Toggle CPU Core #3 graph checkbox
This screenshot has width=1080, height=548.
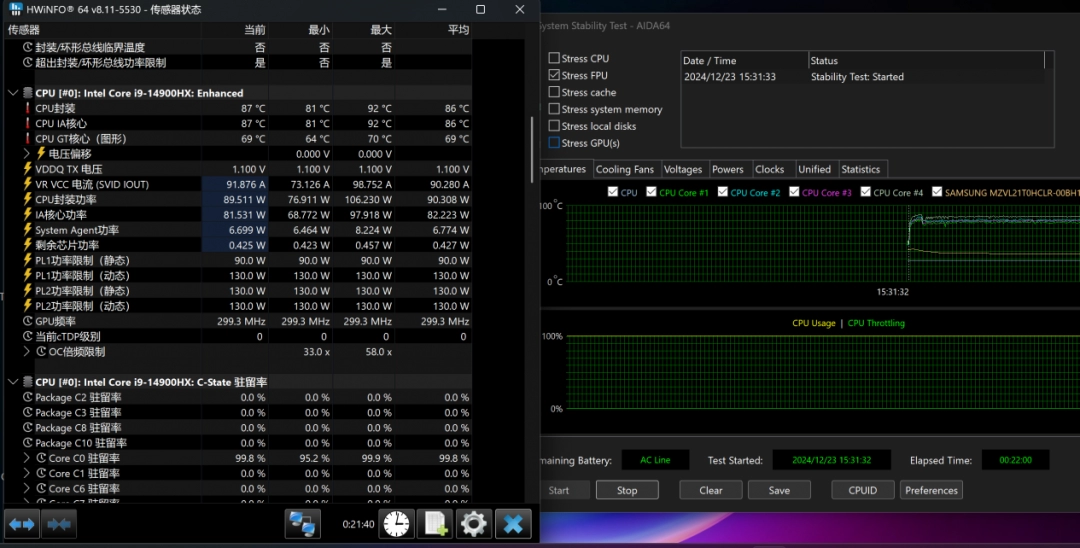pyautogui.click(x=794, y=192)
